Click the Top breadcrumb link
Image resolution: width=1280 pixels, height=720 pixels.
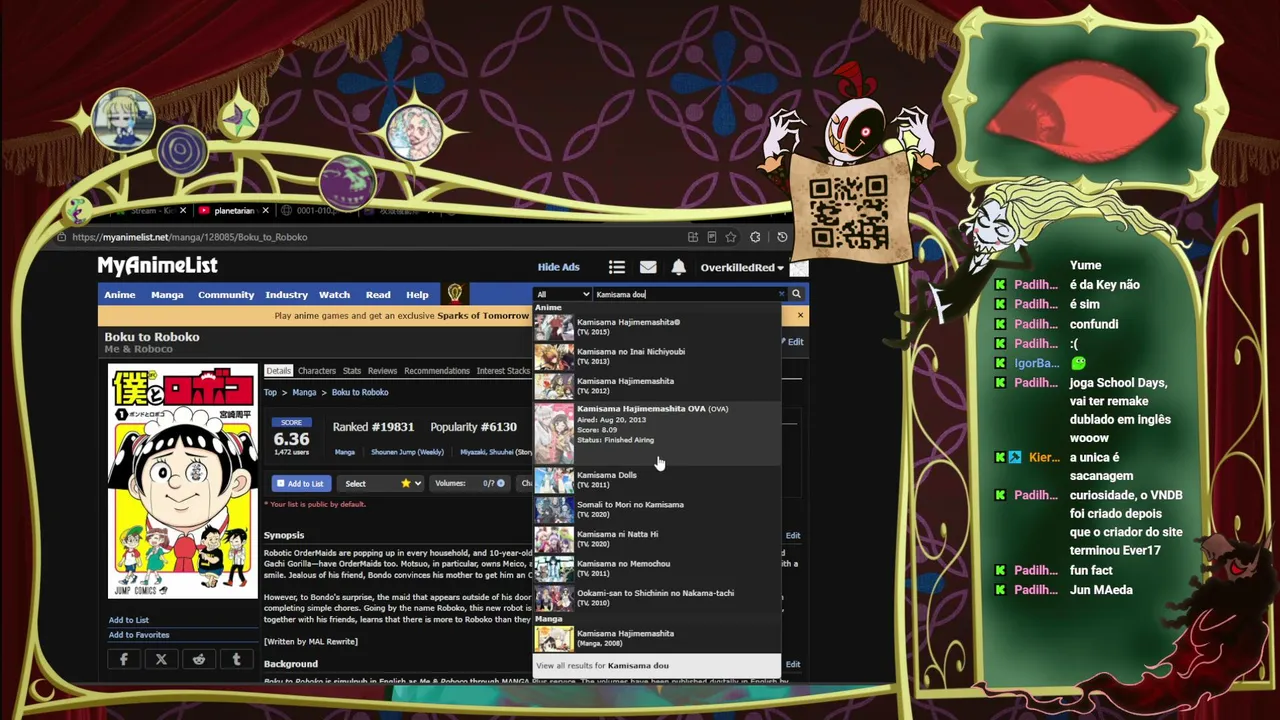pyautogui.click(x=270, y=392)
